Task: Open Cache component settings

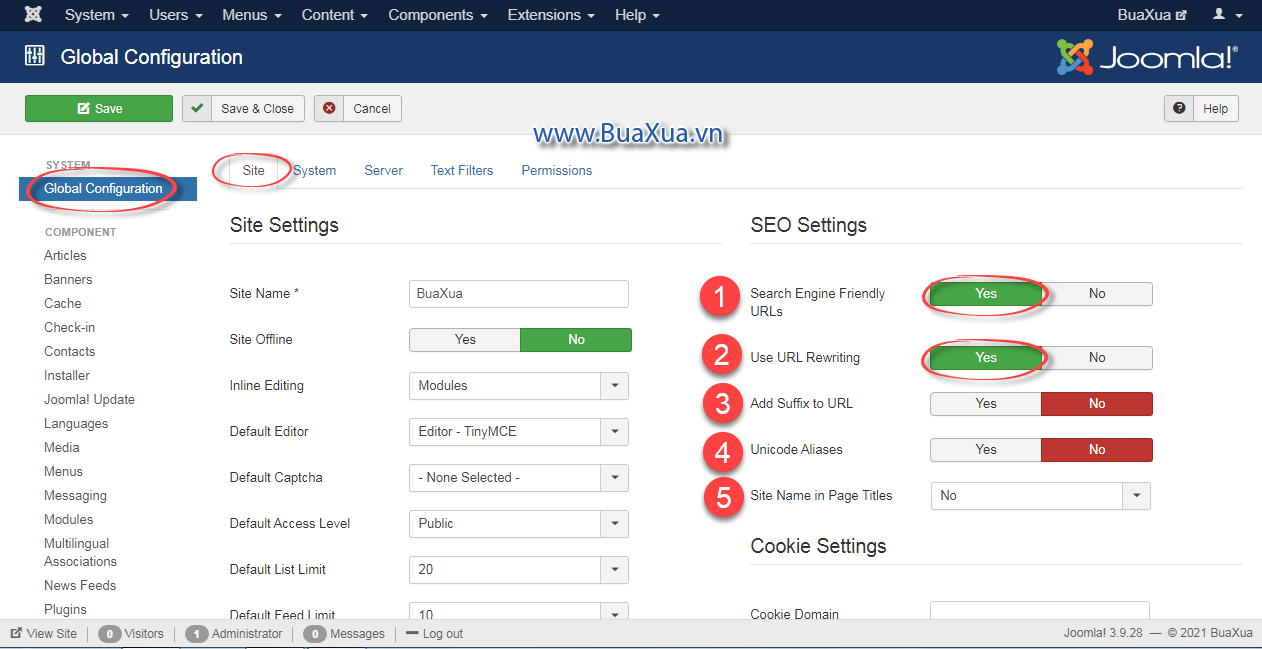Action: tap(63, 303)
